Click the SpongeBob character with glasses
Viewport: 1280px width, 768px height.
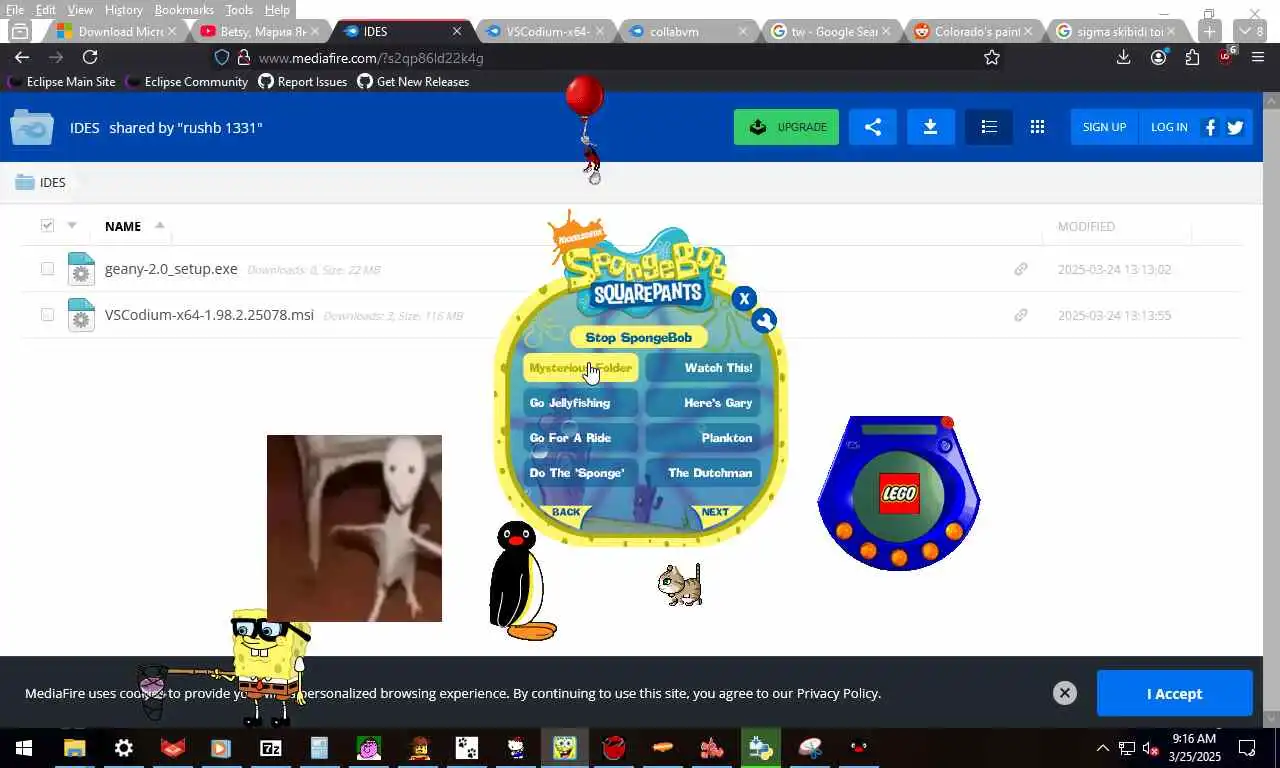pos(268,665)
